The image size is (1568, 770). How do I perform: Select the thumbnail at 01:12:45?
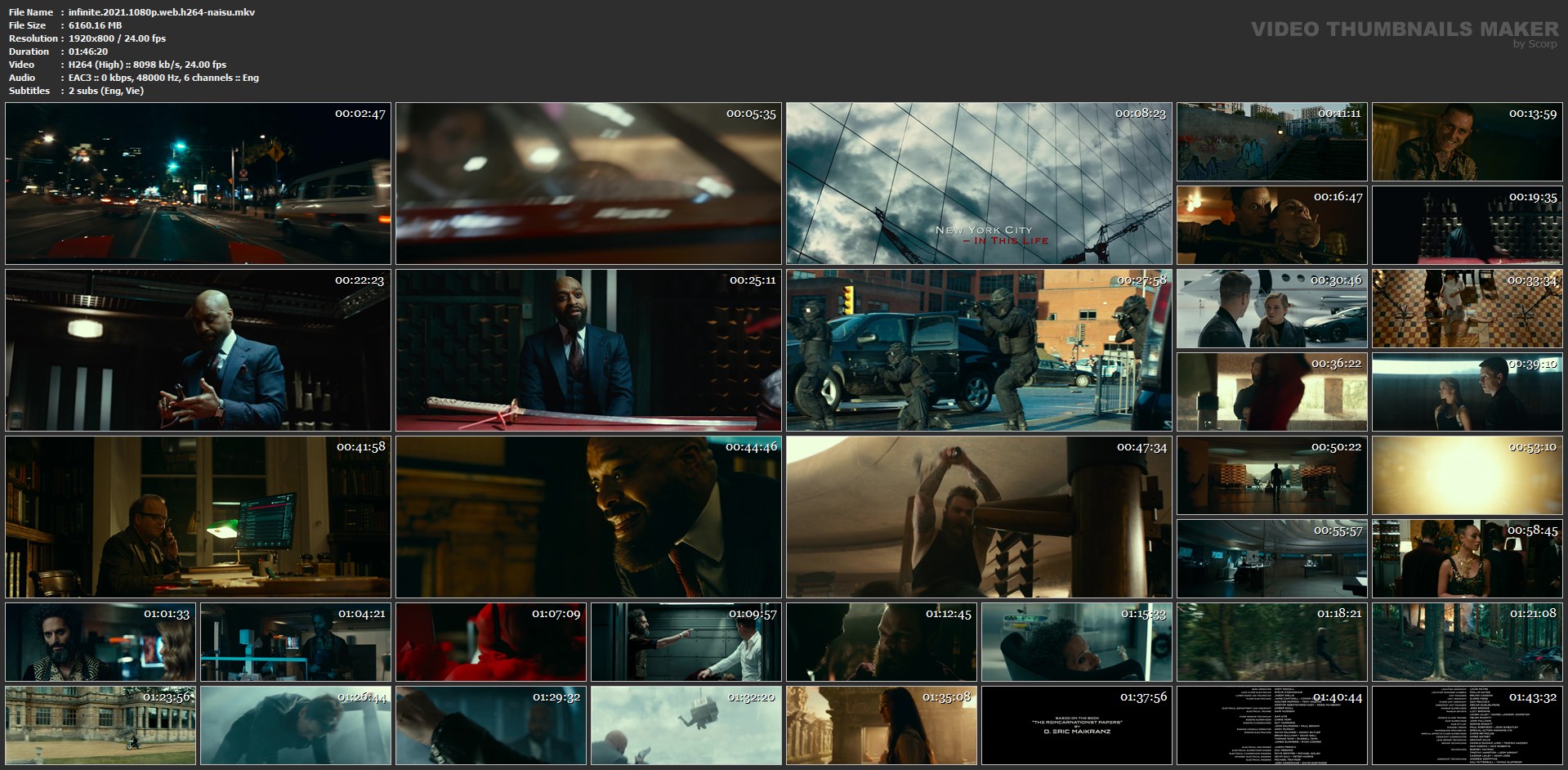[x=882, y=642]
